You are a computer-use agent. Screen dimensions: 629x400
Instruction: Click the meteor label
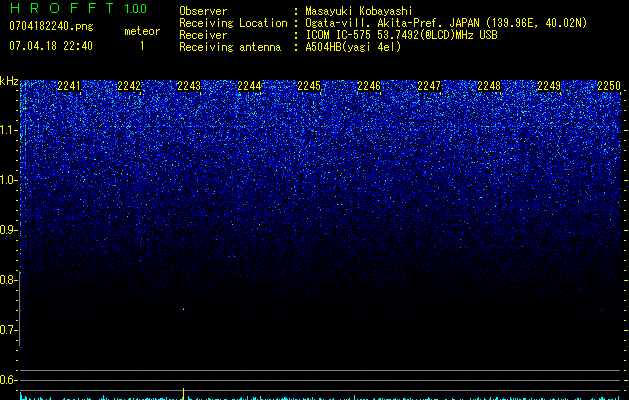click(x=142, y=31)
